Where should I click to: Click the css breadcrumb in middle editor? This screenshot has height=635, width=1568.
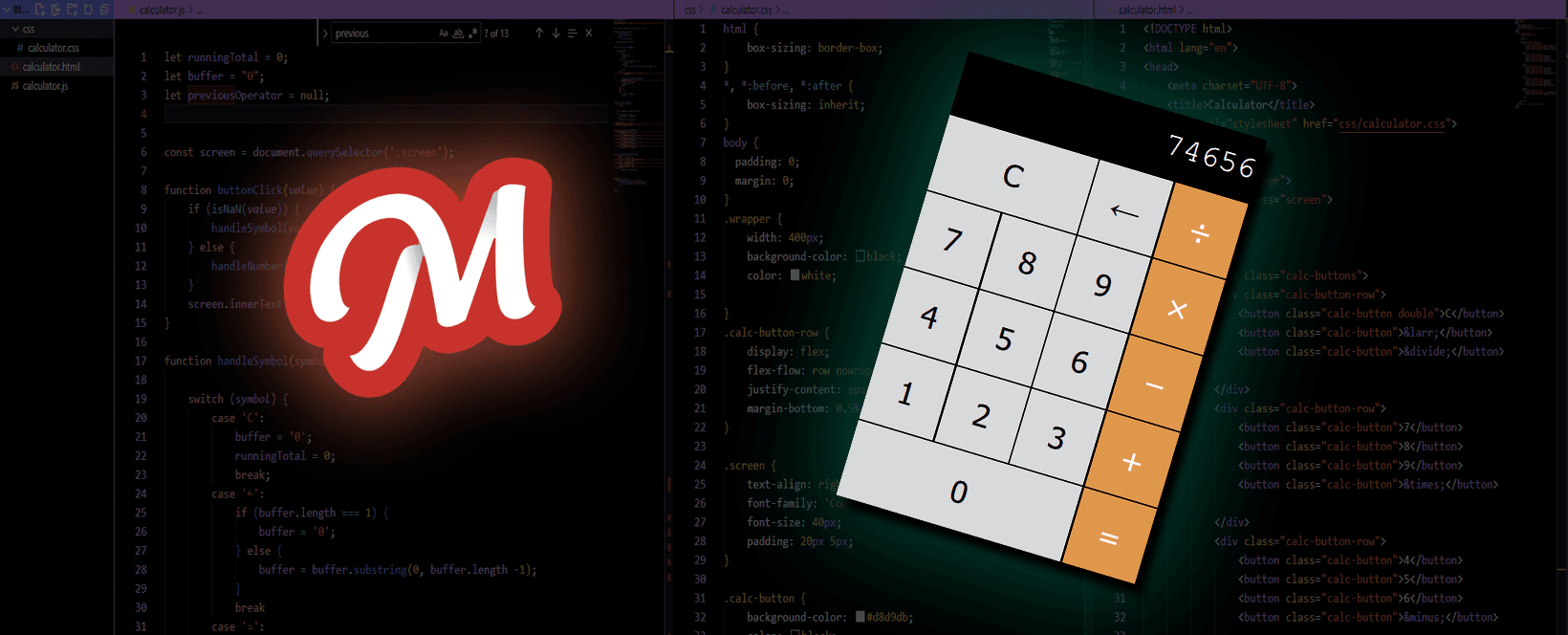tap(690, 10)
